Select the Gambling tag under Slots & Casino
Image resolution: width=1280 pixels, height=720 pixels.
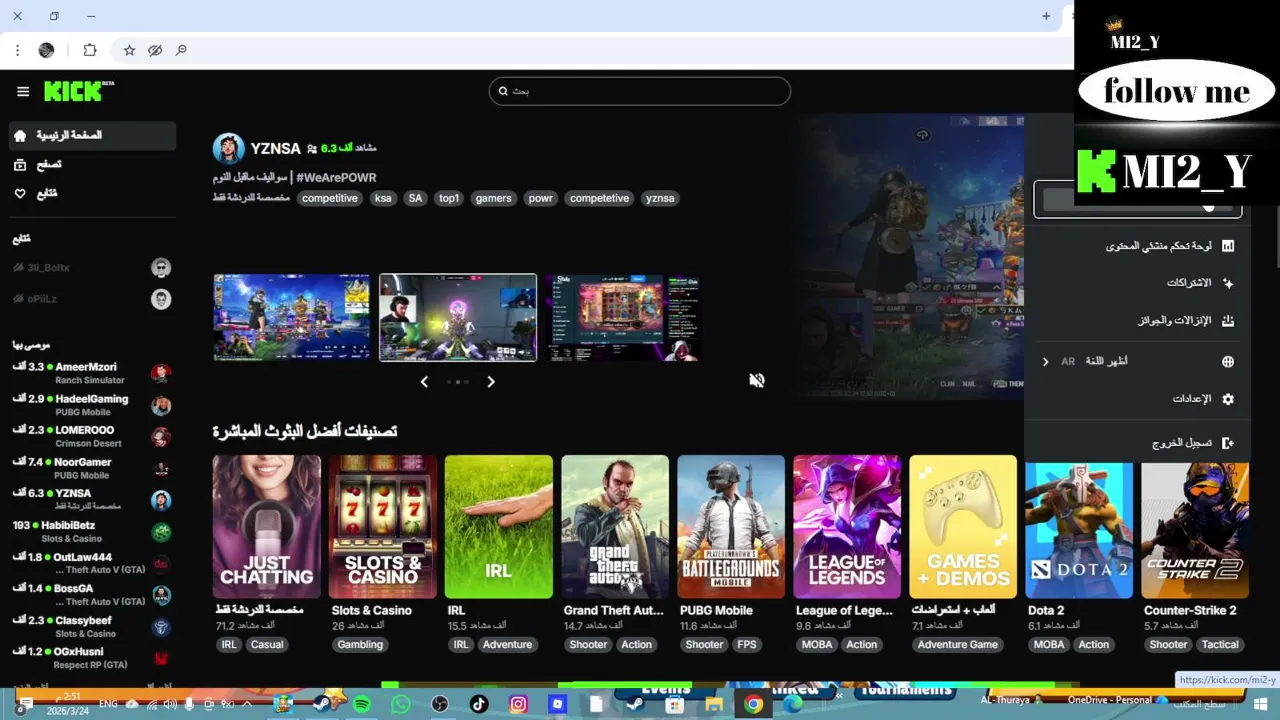[x=360, y=645]
